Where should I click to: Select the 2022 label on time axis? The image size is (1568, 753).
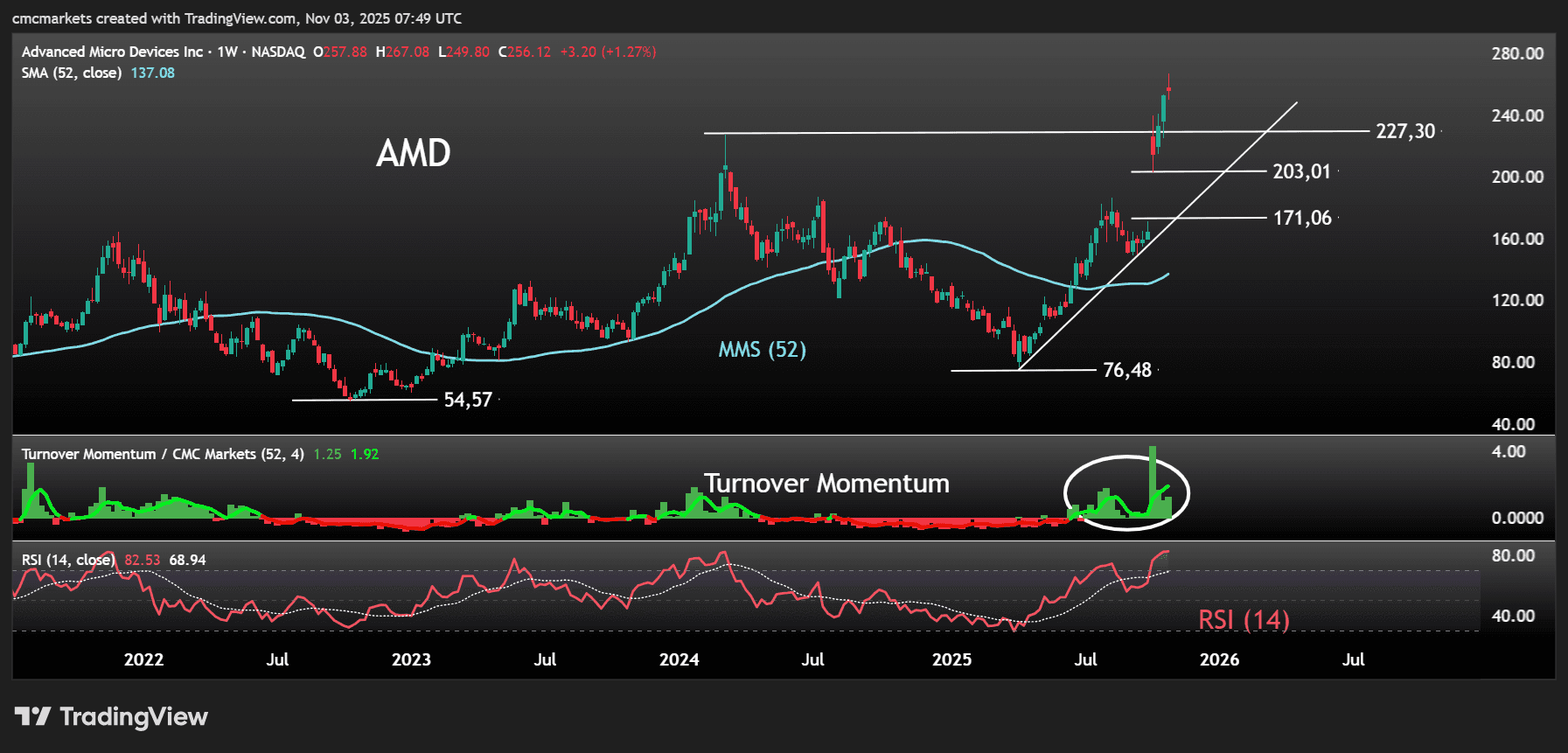[x=143, y=659]
